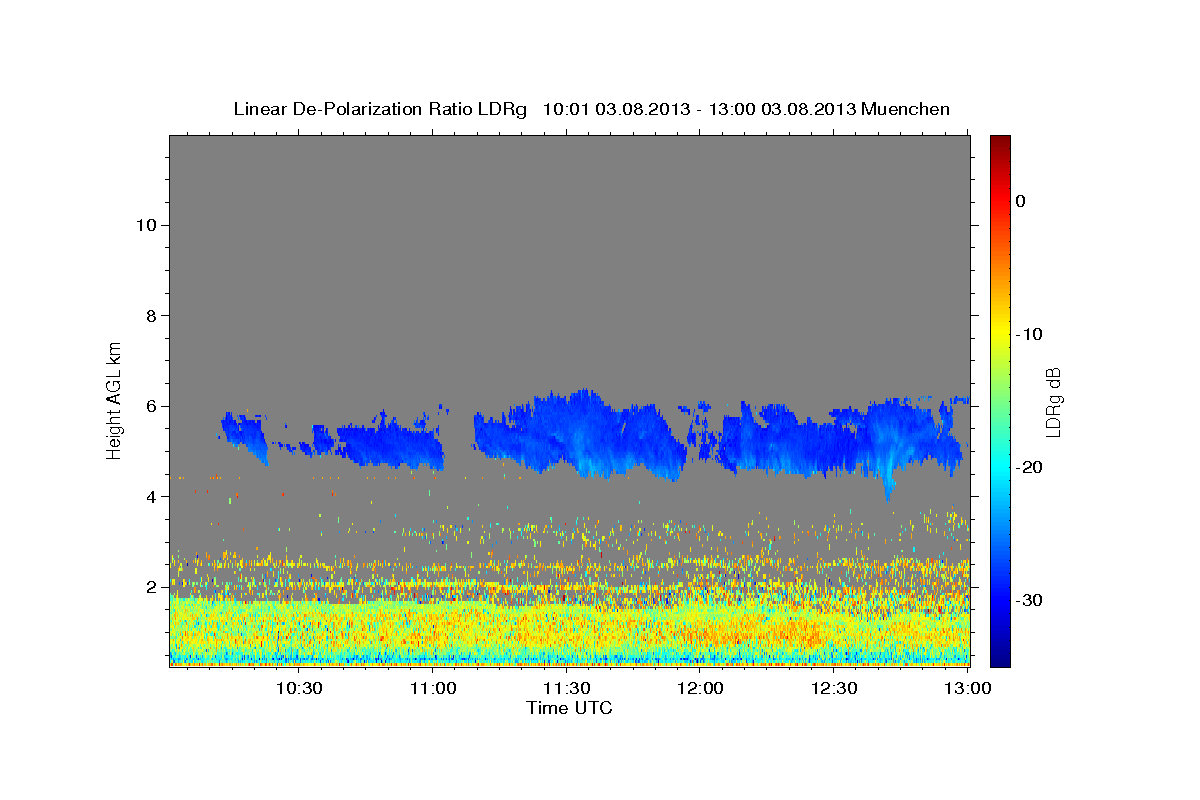This screenshot has width=1200, height=800.
Task: Click the 'Time UTC' axis label
Action: click(x=569, y=708)
